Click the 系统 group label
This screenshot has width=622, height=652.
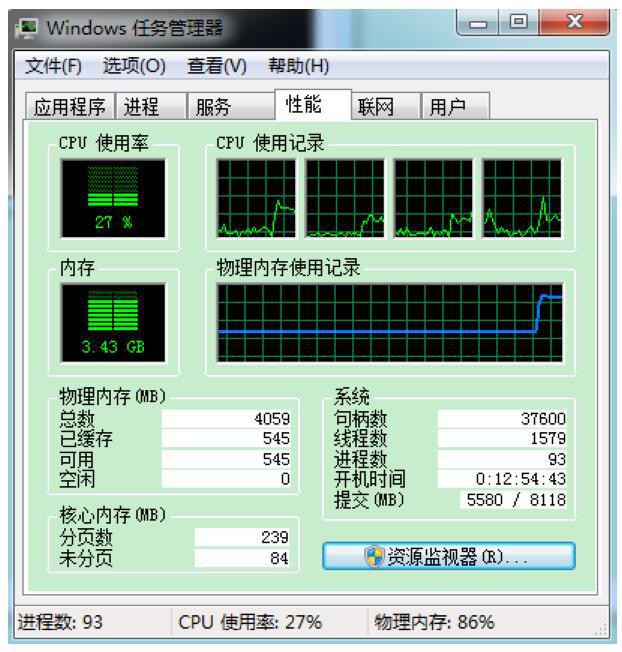tap(352, 396)
